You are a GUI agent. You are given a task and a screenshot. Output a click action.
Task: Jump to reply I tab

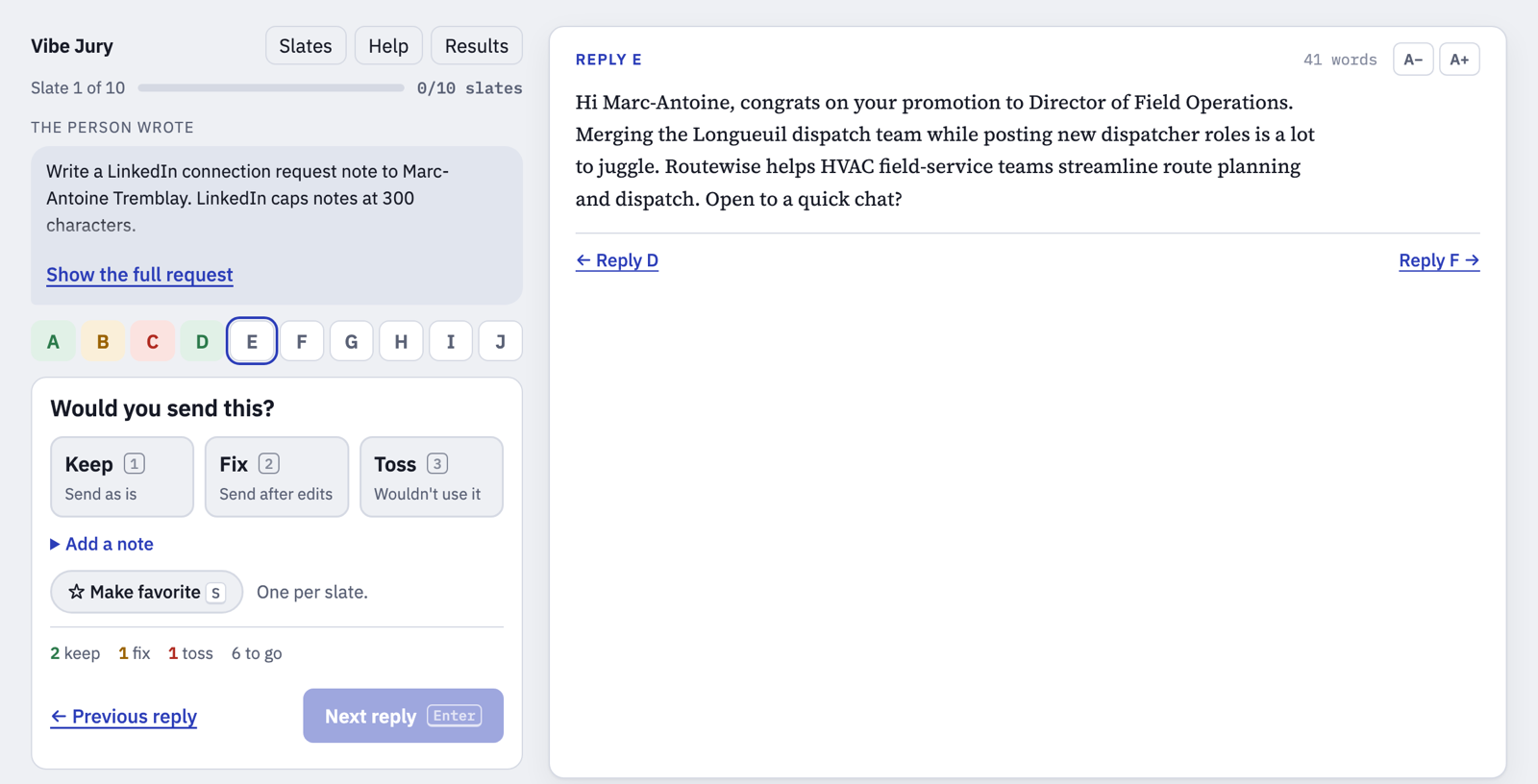tap(451, 341)
